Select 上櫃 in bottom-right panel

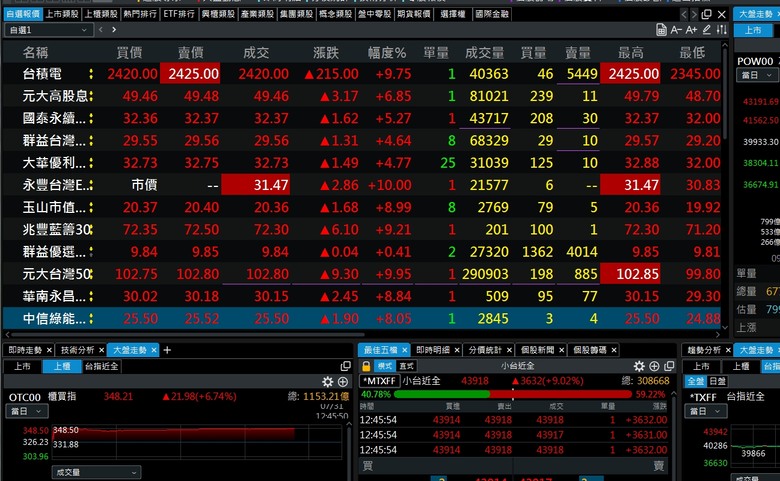[x=741, y=367]
